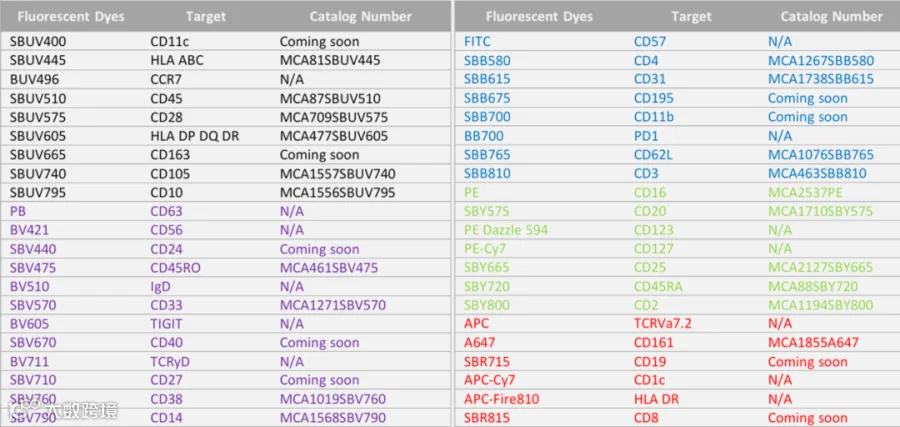Click the CD62L target cell
The width and height of the screenshot is (900, 427).
[654, 154]
